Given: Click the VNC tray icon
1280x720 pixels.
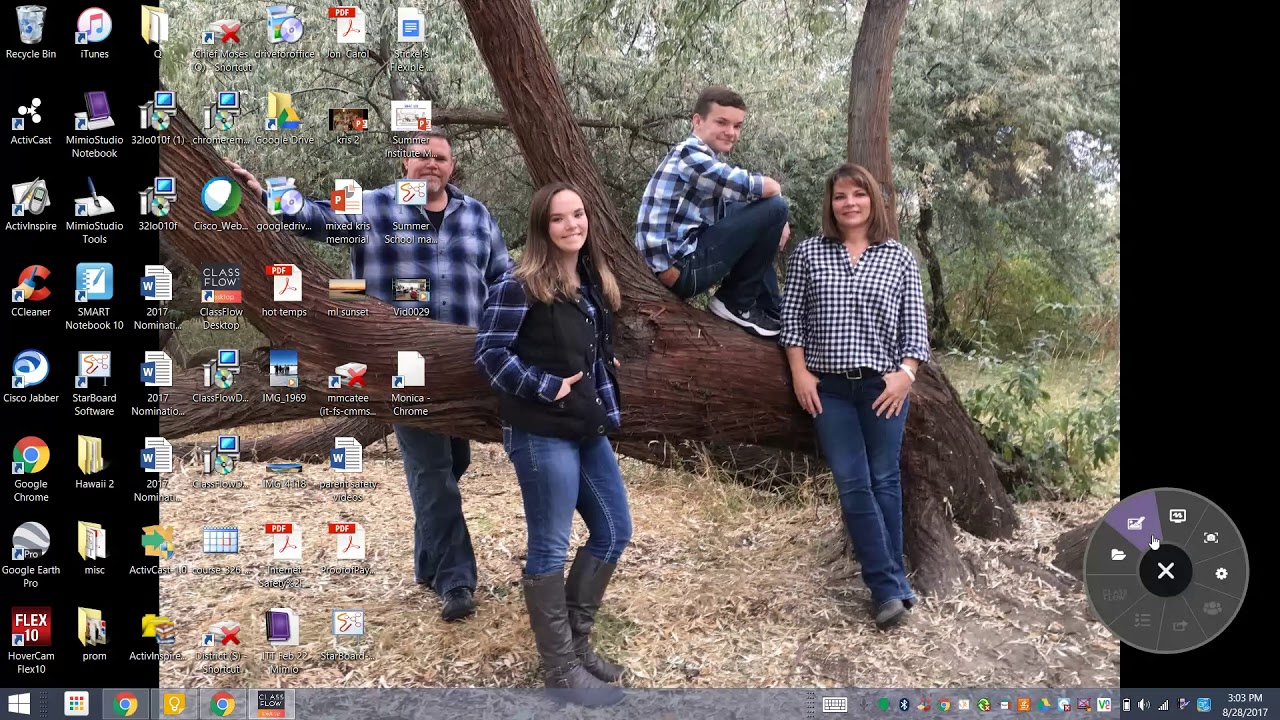Looking at the screenshot, I should (1104, 705).
